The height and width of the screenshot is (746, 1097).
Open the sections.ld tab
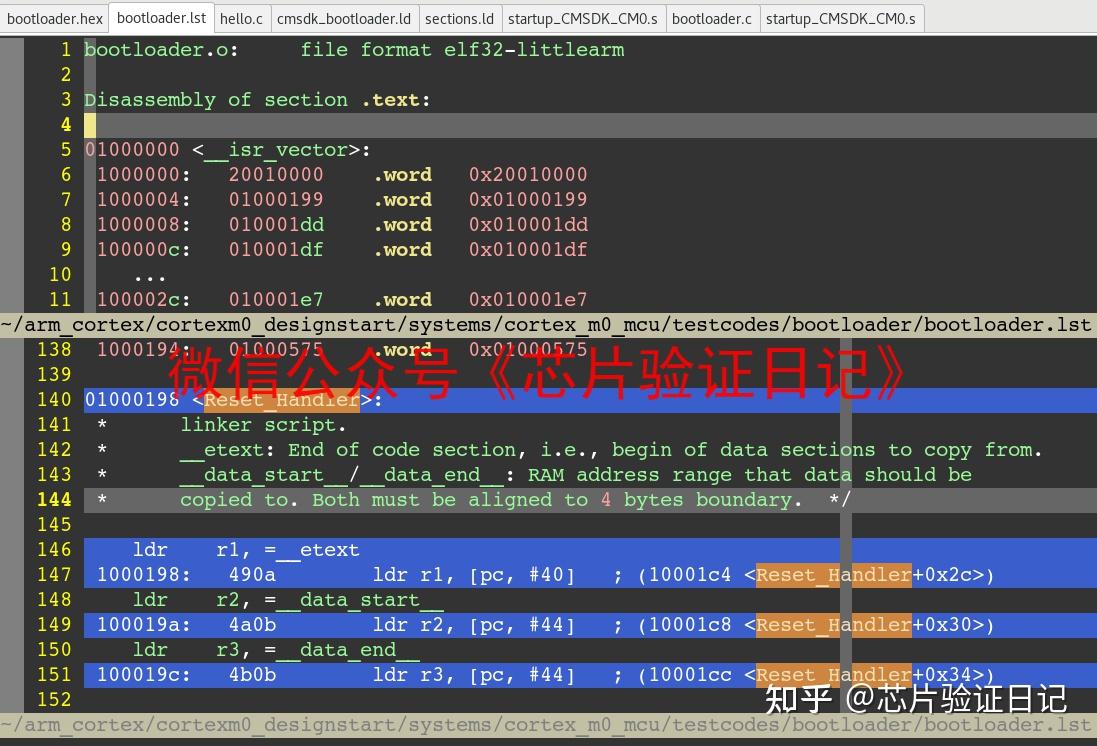459,18
